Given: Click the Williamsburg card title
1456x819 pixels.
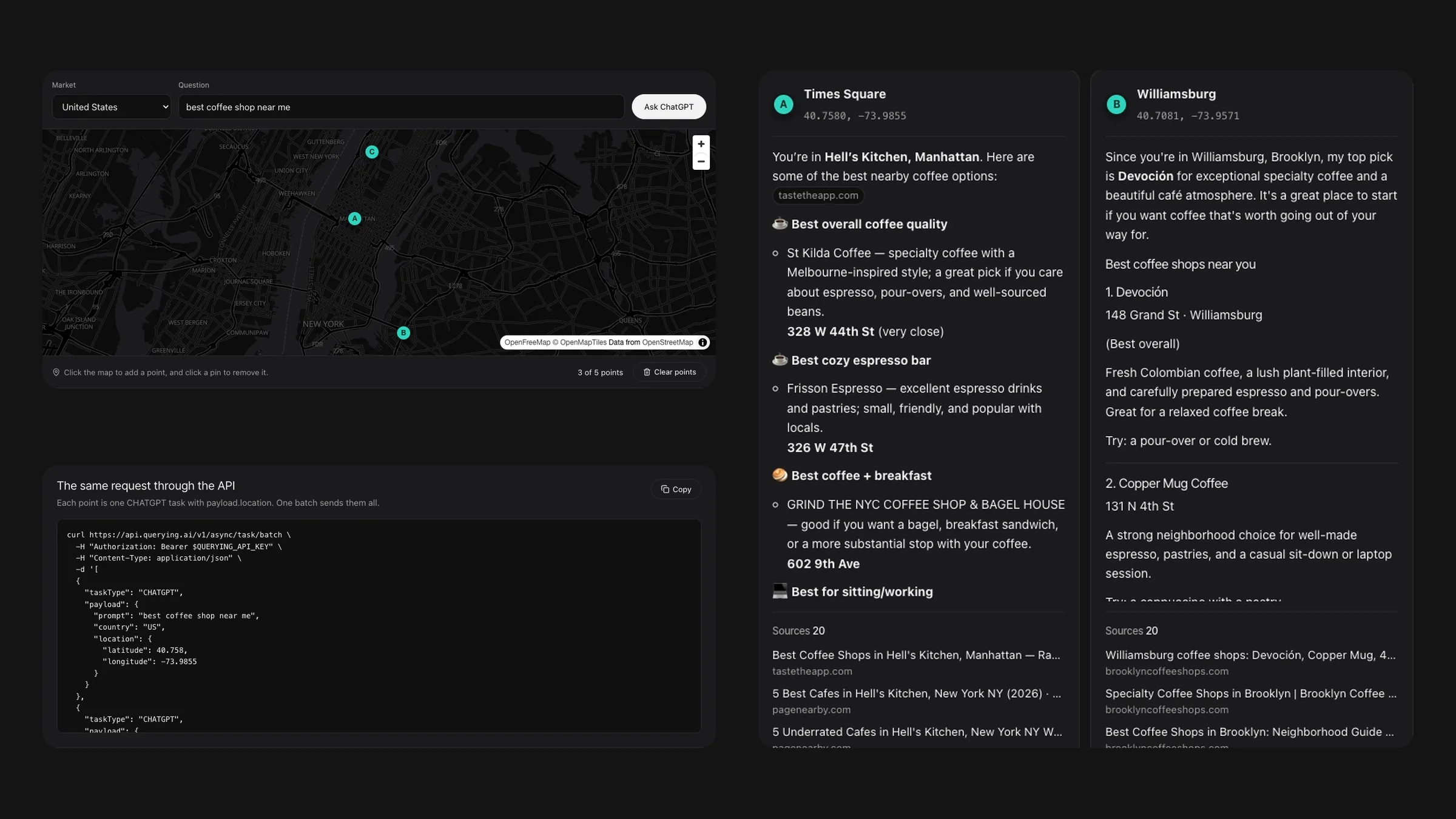Looking at the screenshot, I should [1176, 94].
